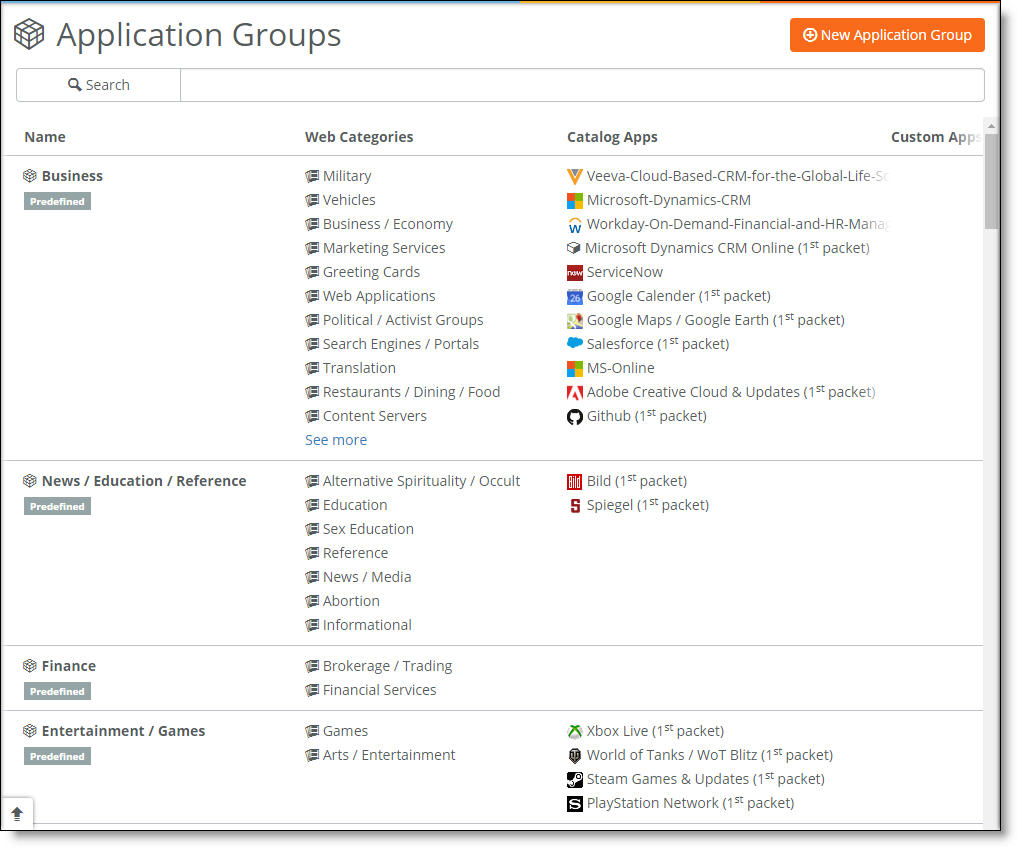Select the Spiegel catalog app icon
Image resolution: width=1017 pixels, height=847 pixels.
tap(575, 505)
